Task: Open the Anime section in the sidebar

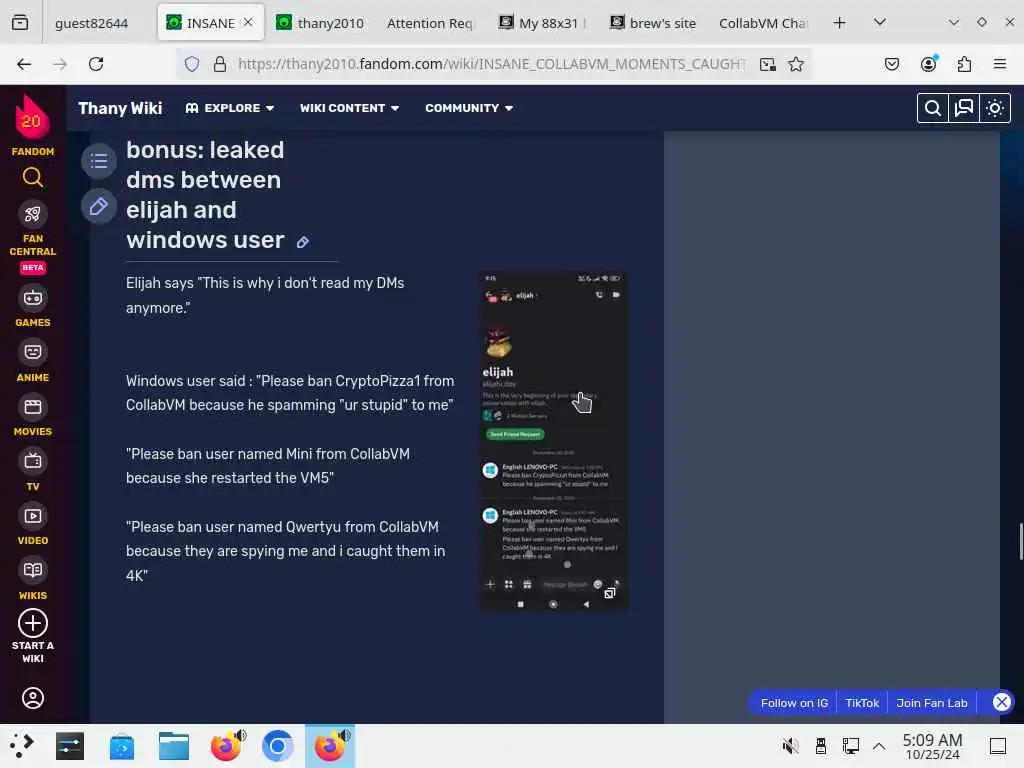Action: click(x=33, y=361)
